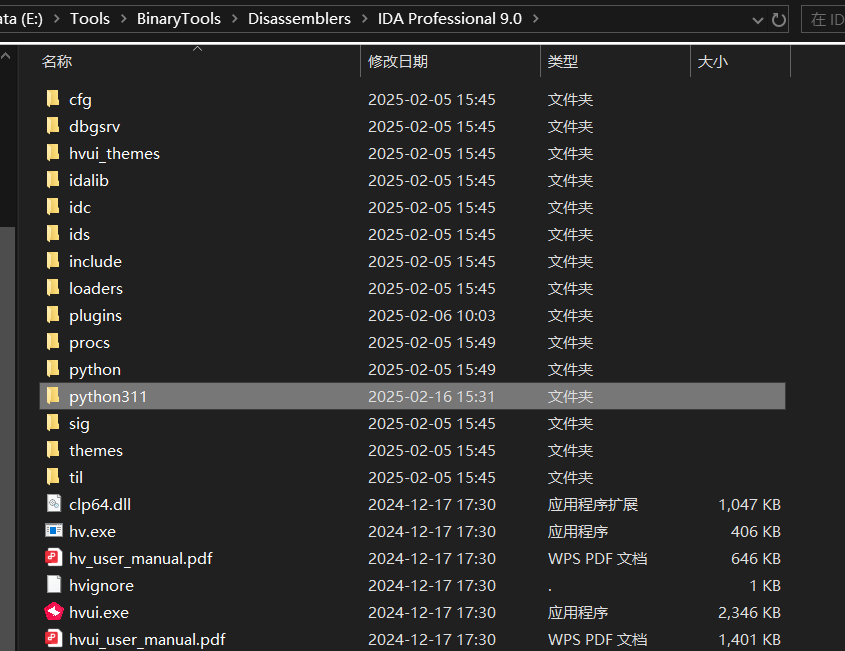Click the hvignore file name
This screenshot has width=845, height=651.
[x=101, y=585]
